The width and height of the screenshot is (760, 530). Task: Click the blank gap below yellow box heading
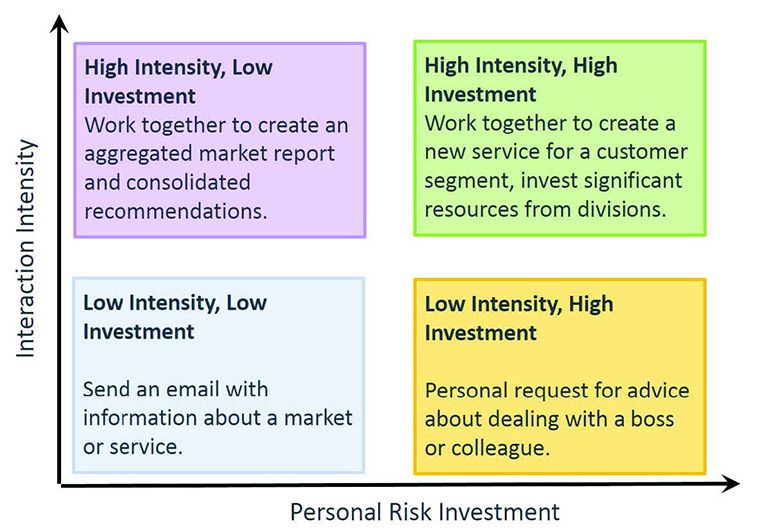559,360
